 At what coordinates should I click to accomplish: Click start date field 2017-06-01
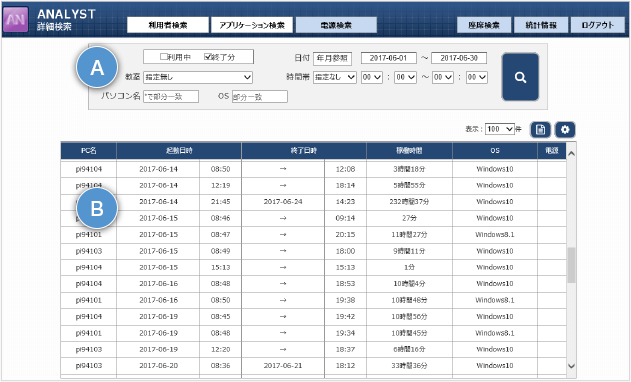coord(388,58)
